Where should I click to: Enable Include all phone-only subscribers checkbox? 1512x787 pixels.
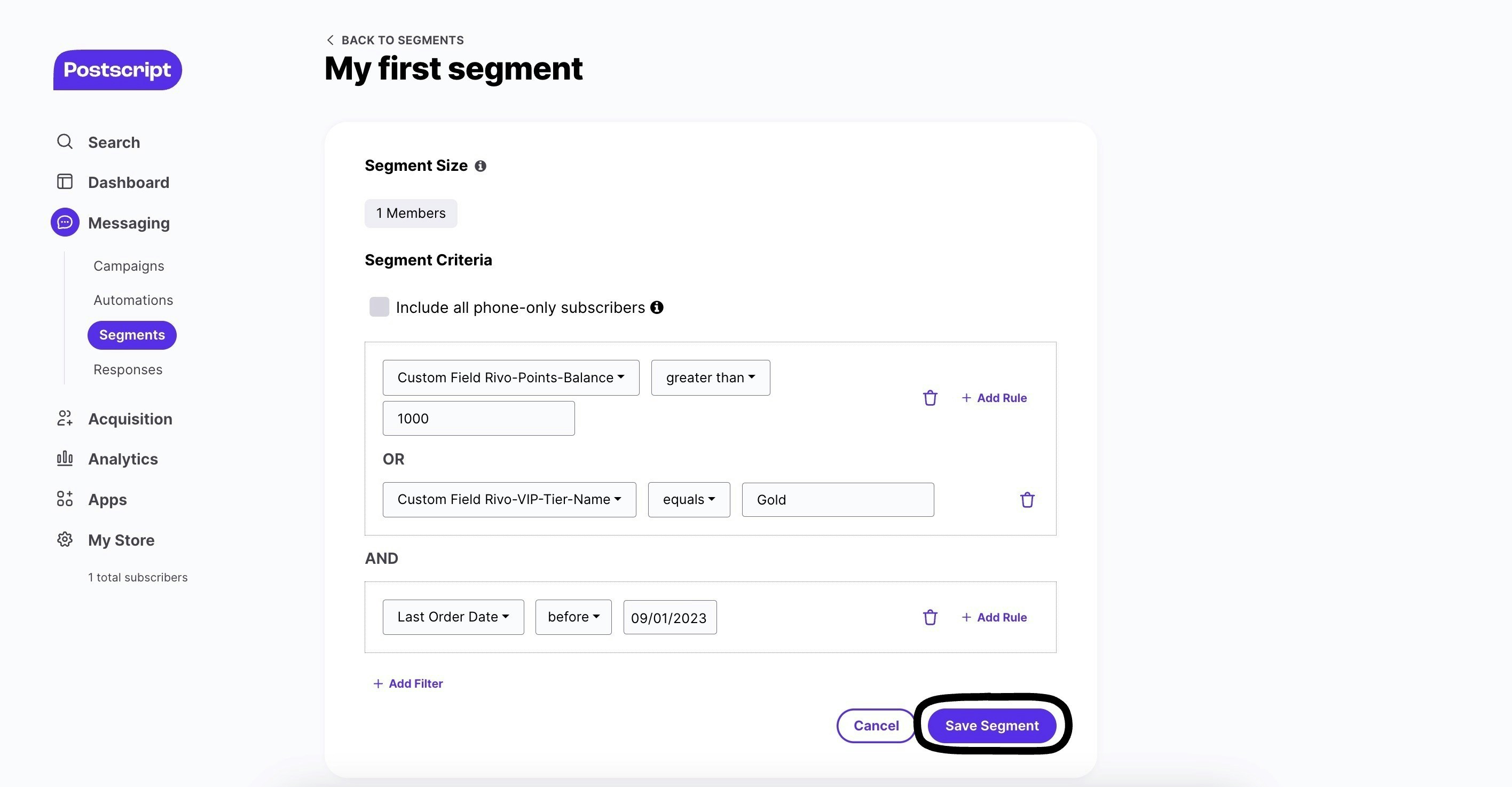point(379,307)
